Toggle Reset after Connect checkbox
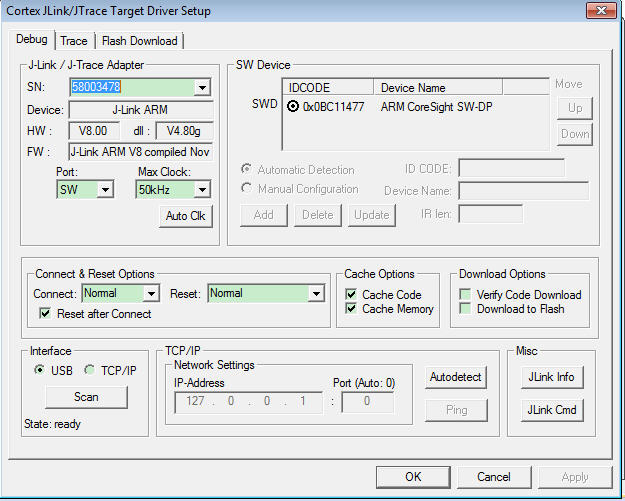Screen dimensions: 625x501 [45, 313]
